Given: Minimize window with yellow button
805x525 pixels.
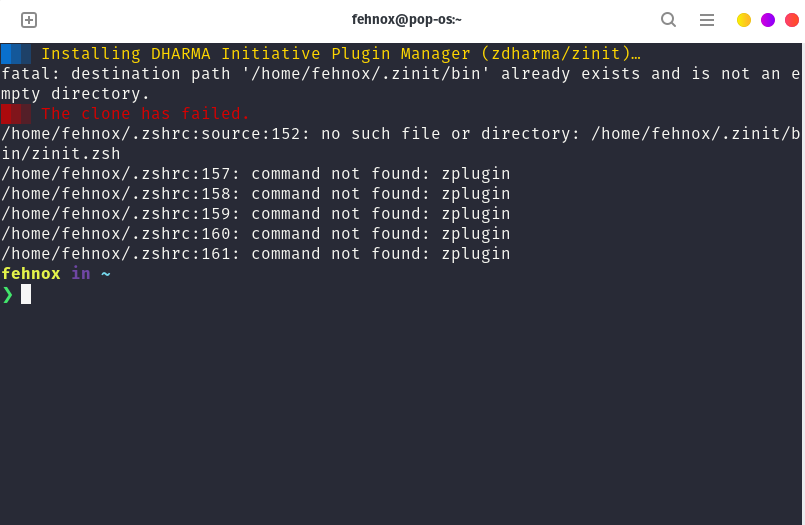Looking at the screenshot, I should click(x=744, y=20).
